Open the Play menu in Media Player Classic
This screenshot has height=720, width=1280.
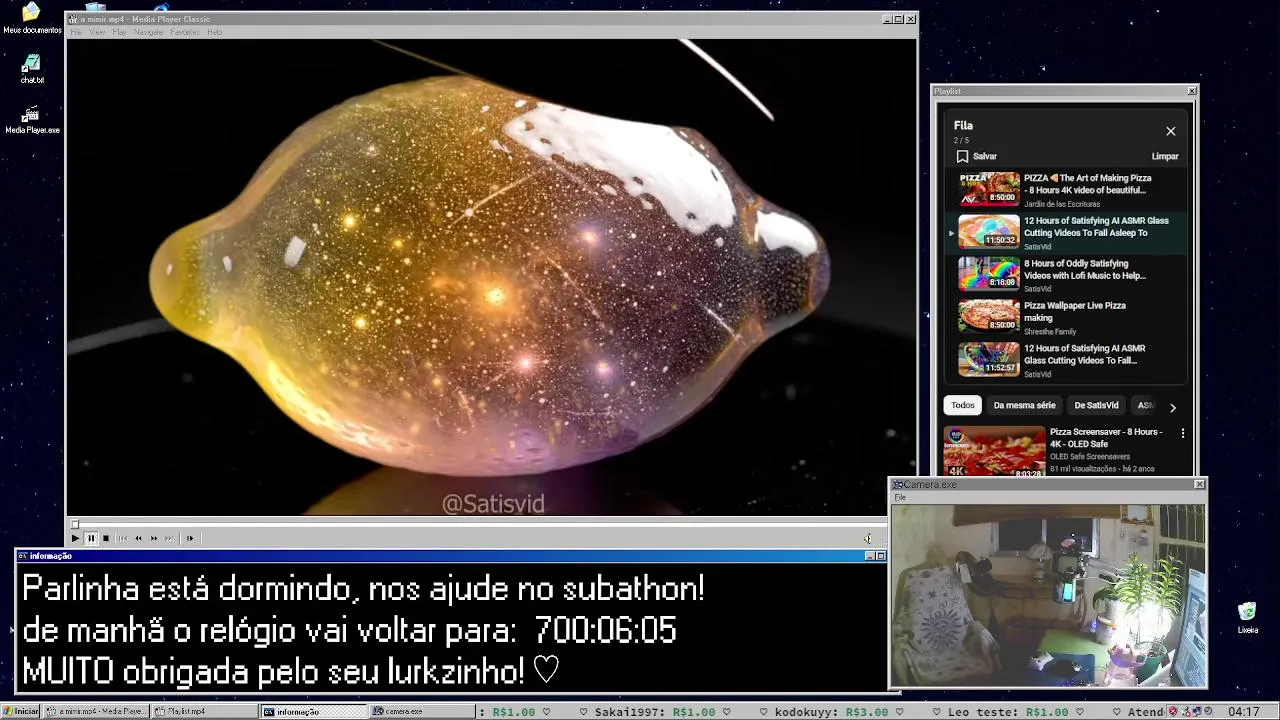tap(119, 32)
